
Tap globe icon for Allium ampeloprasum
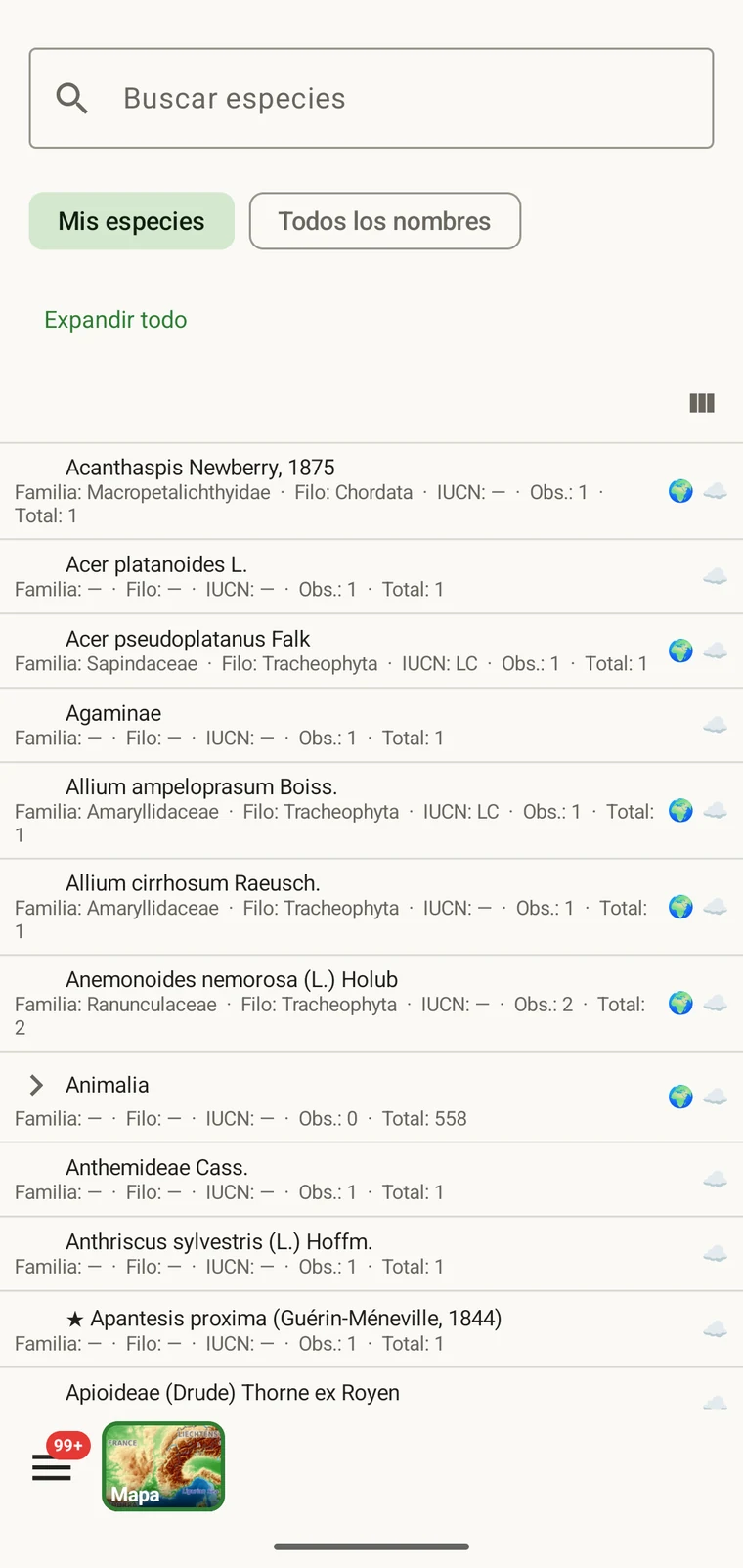[680, 810]
